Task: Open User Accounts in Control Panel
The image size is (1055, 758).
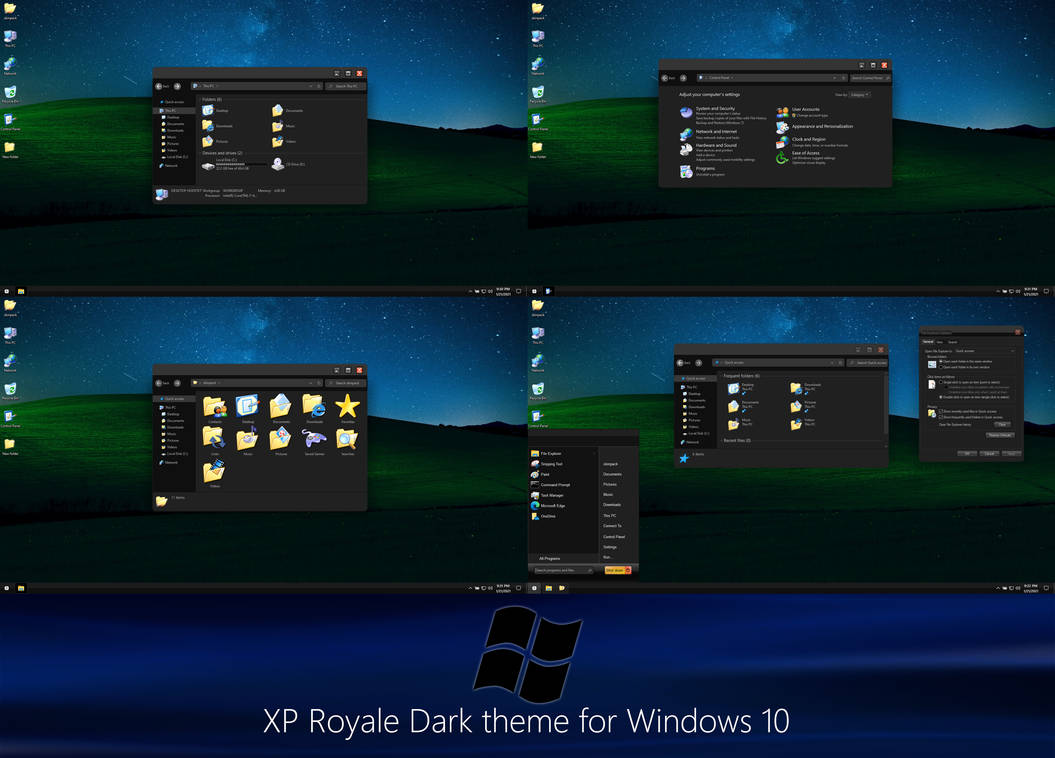Action: pyautogui.click(x=805, y=109)
